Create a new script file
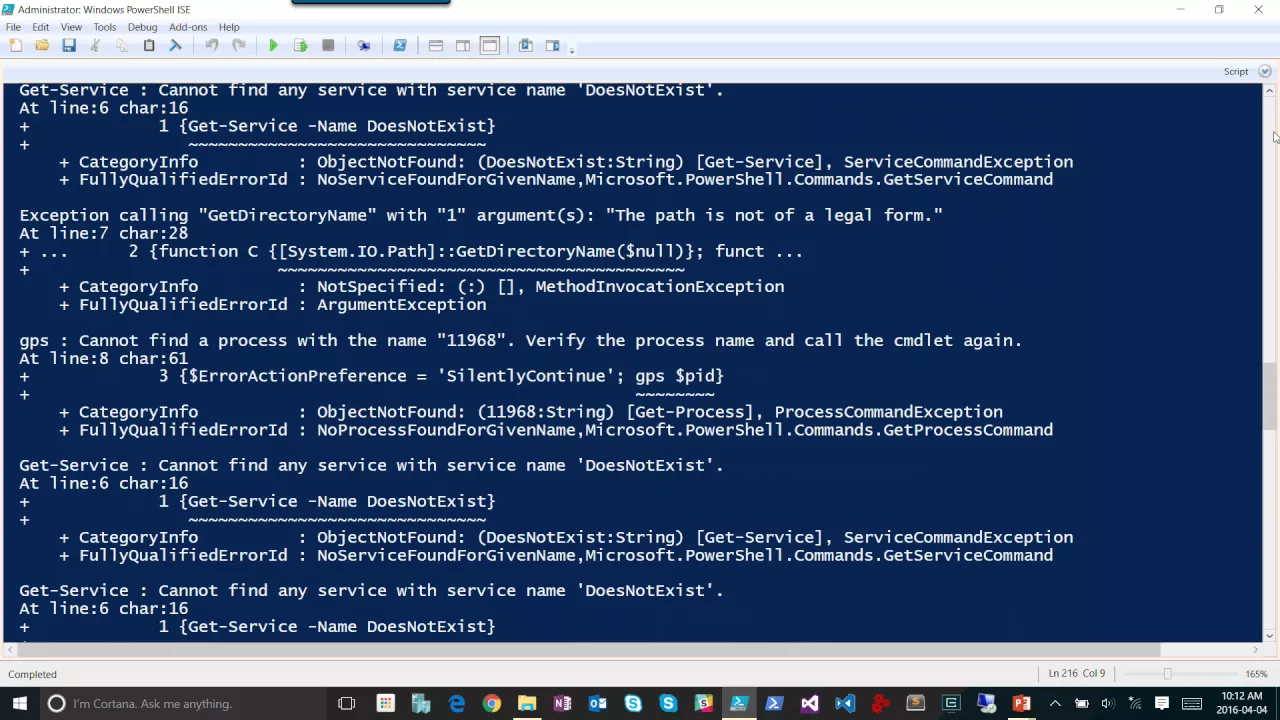Screen dimensions: 1280x720 click(x=15, y=46)
